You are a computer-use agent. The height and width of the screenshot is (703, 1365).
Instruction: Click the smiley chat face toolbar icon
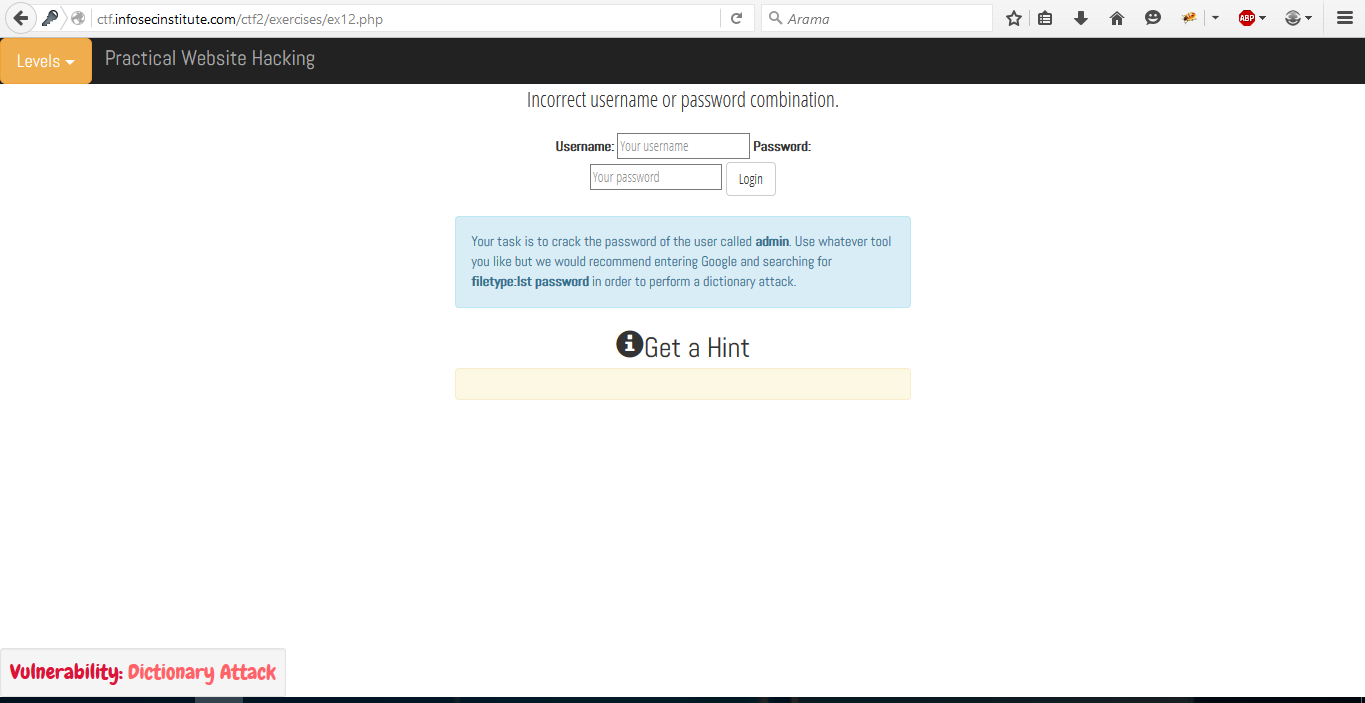coord(1153,18)
